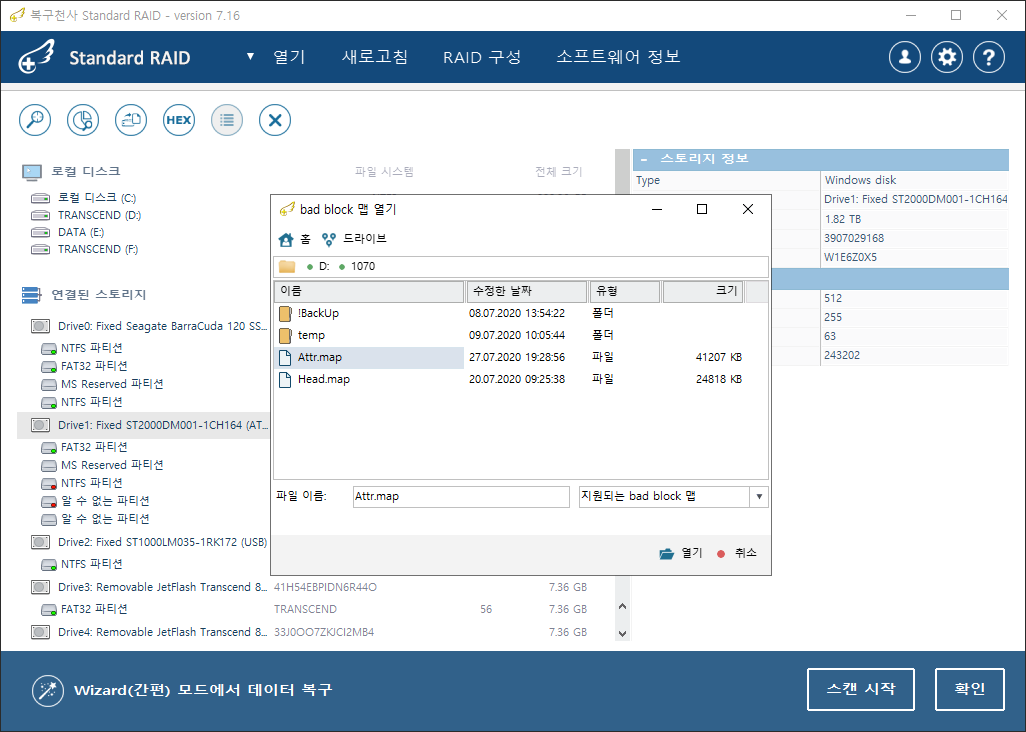Click the 확인 button
The image size is (1026, 732).
tap(970, 689)
